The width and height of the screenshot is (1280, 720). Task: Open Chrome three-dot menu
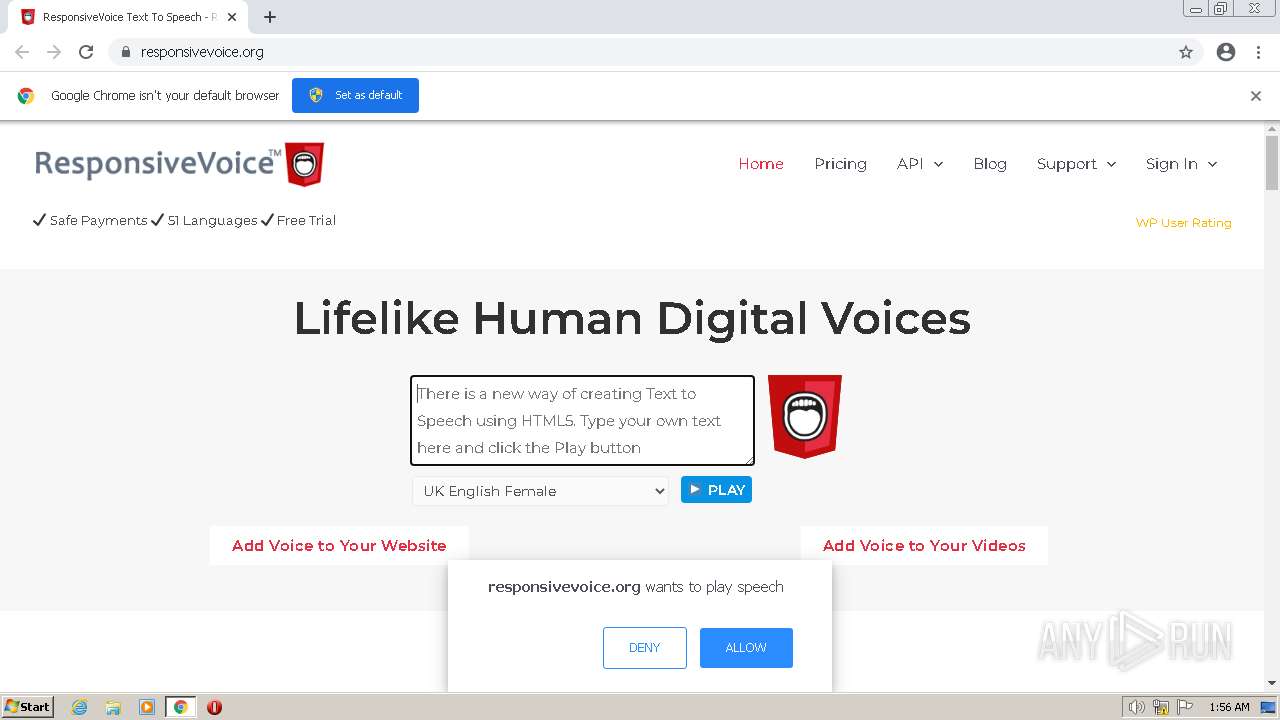[x=1259, y=52]
